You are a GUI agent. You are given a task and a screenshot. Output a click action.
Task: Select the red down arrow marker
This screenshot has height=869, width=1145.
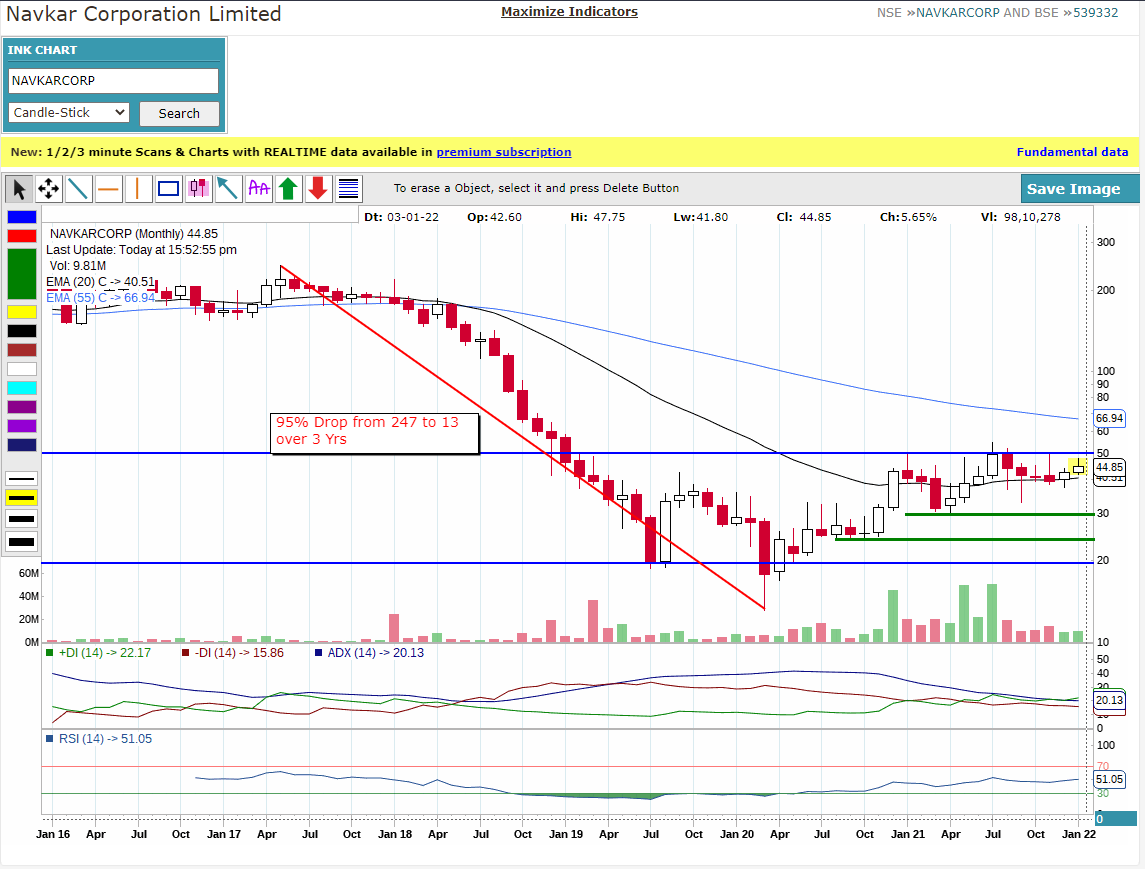coord(318,189)
